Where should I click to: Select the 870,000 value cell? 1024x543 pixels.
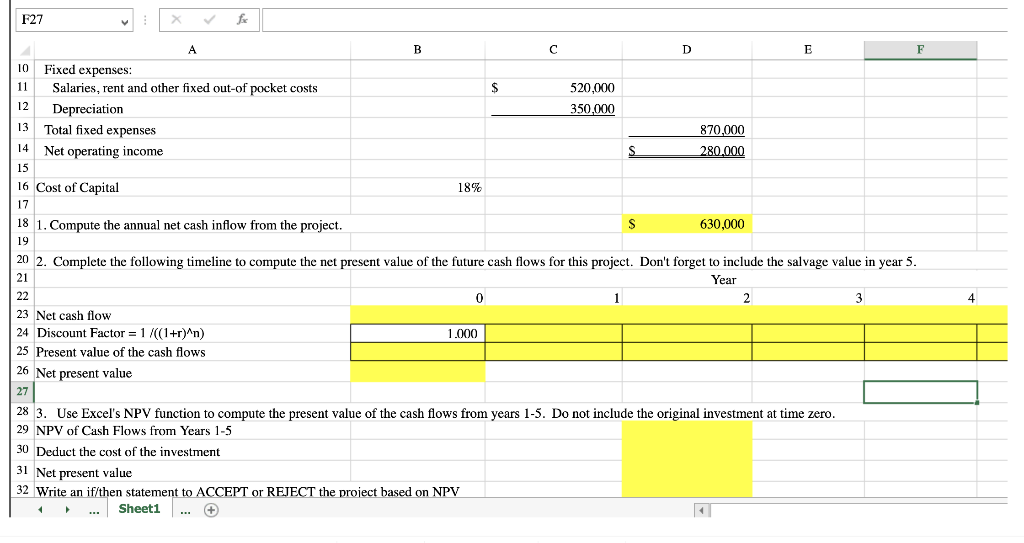pos(686,129)
